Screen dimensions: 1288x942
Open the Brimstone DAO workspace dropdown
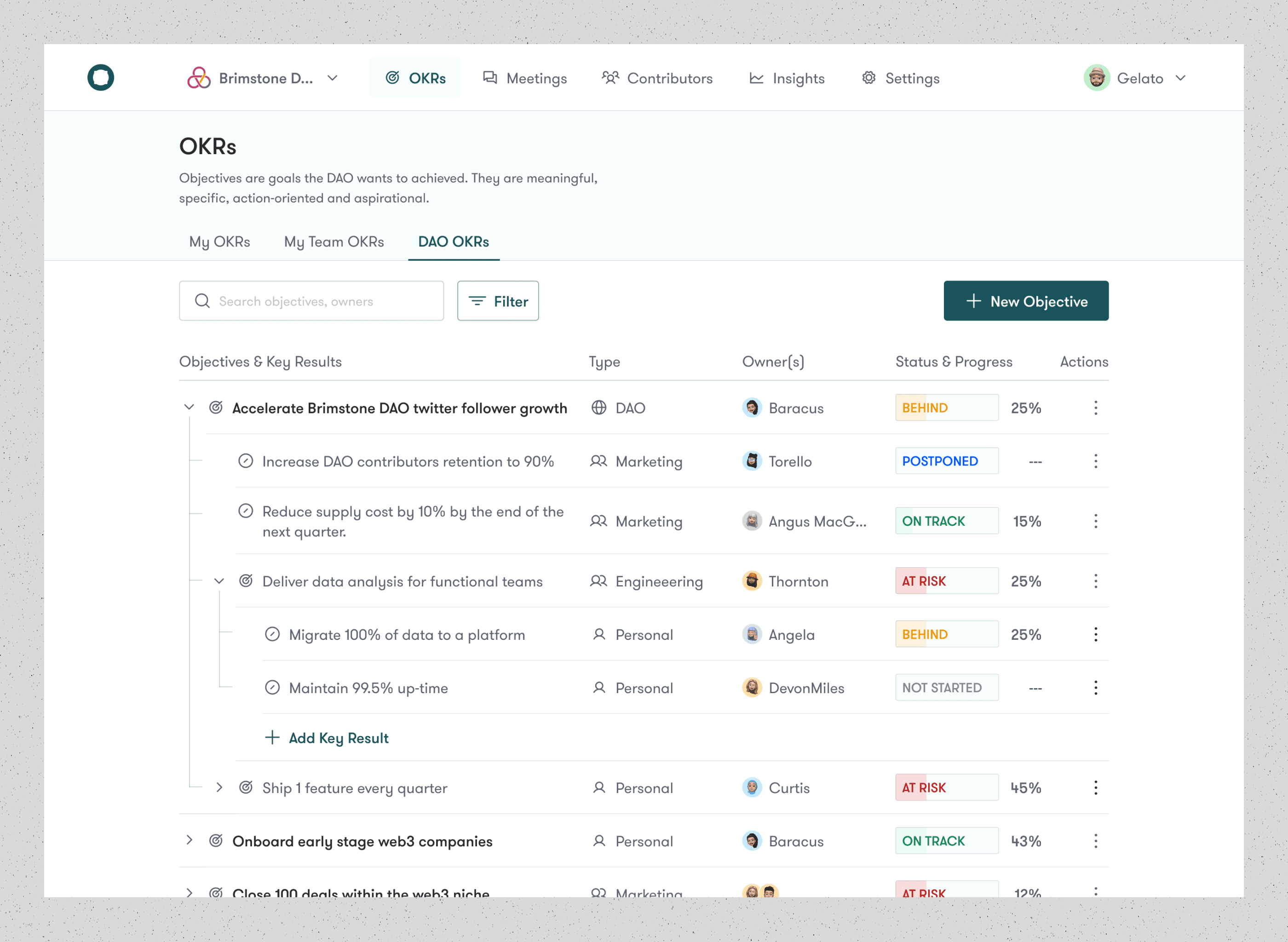pos(333,78)
